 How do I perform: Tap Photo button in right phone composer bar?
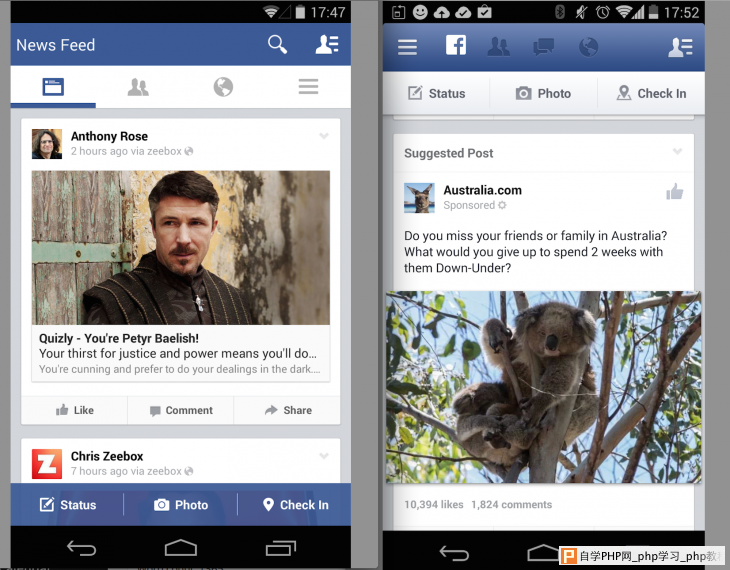[x=543, y=94]
